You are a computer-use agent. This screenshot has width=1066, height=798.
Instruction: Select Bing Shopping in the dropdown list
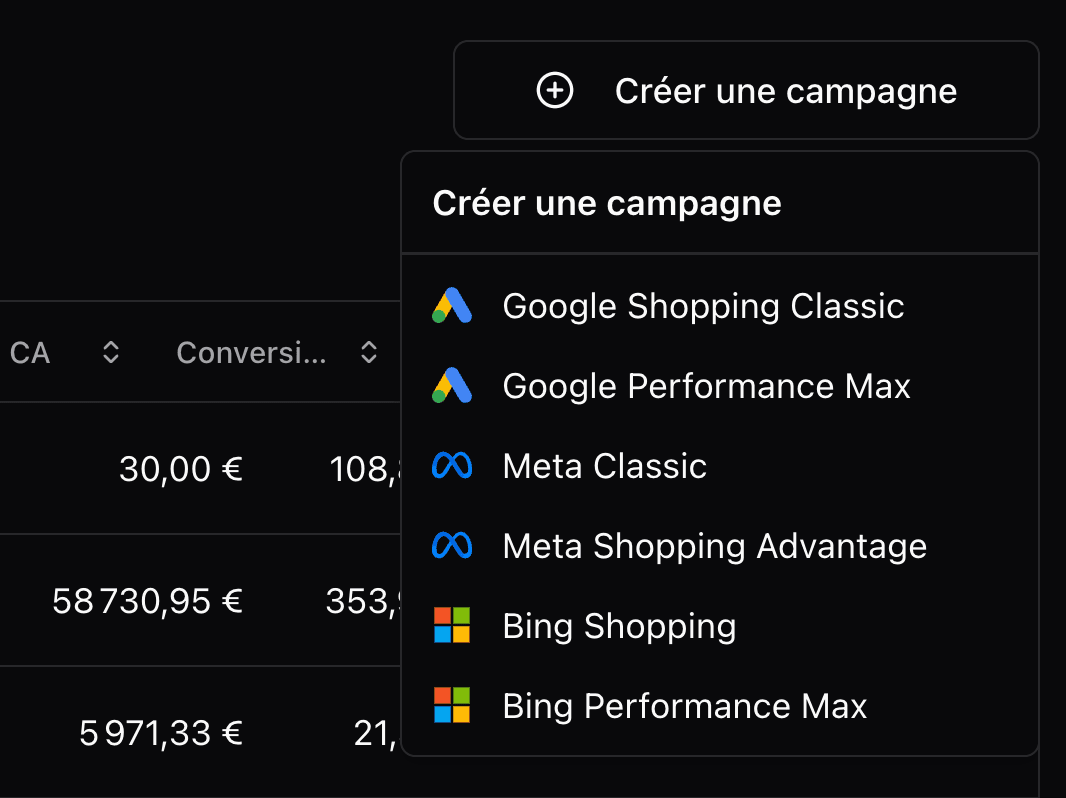[x=618, y=626]
